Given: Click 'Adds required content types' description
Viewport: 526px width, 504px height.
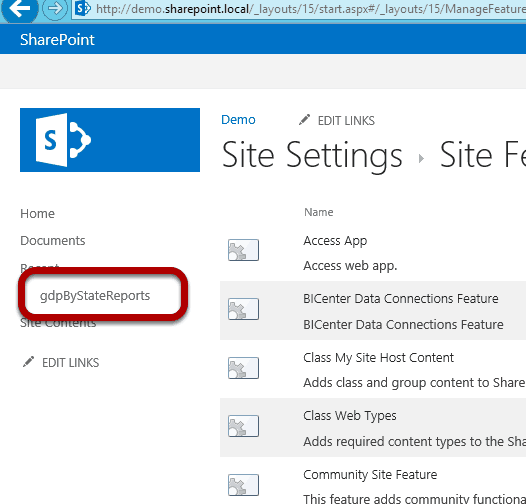Looking at the screenshot, I should 414,442.
